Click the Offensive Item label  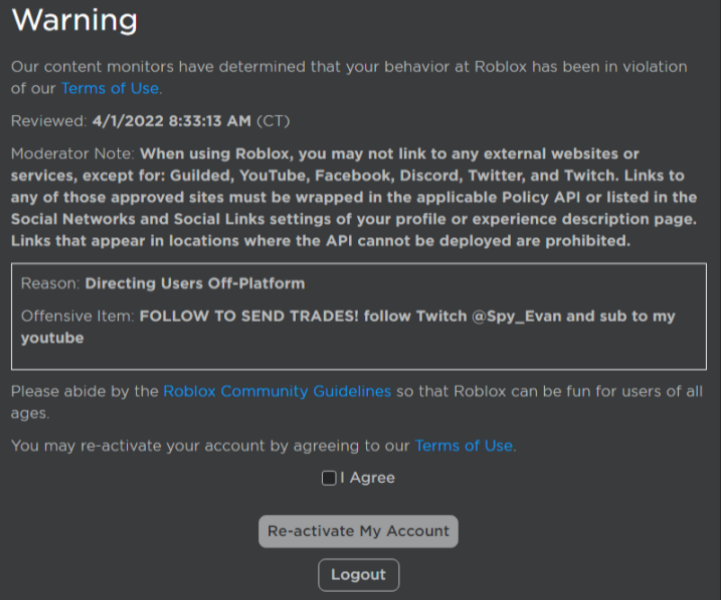(x=77, y=316)
